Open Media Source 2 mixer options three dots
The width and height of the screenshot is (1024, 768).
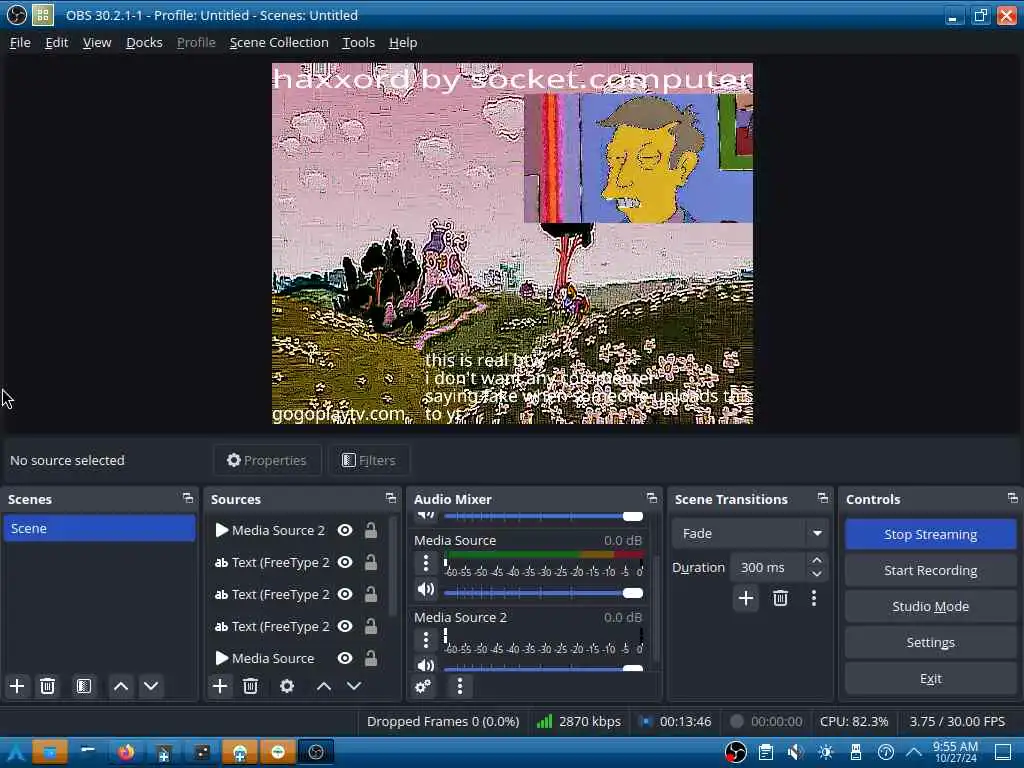(x=426, y=640)
